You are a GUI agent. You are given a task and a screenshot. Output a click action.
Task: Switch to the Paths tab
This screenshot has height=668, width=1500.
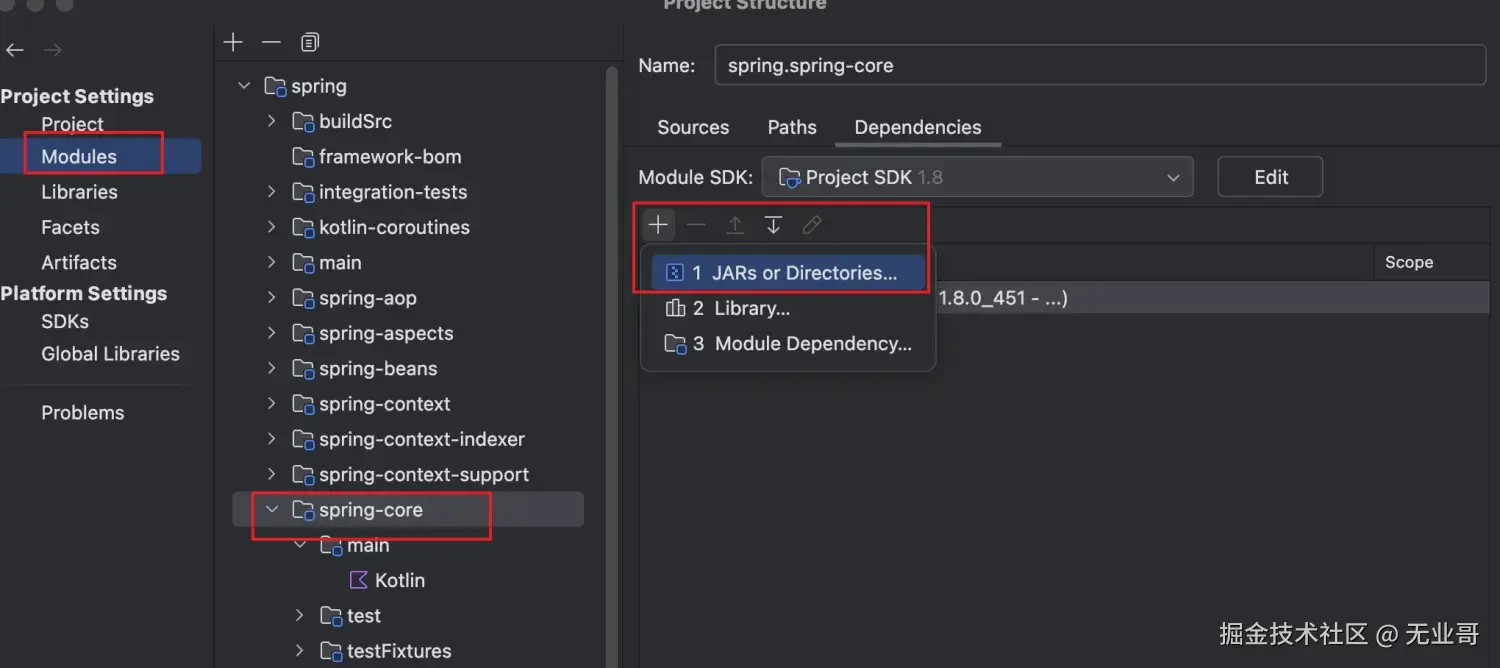792,127
